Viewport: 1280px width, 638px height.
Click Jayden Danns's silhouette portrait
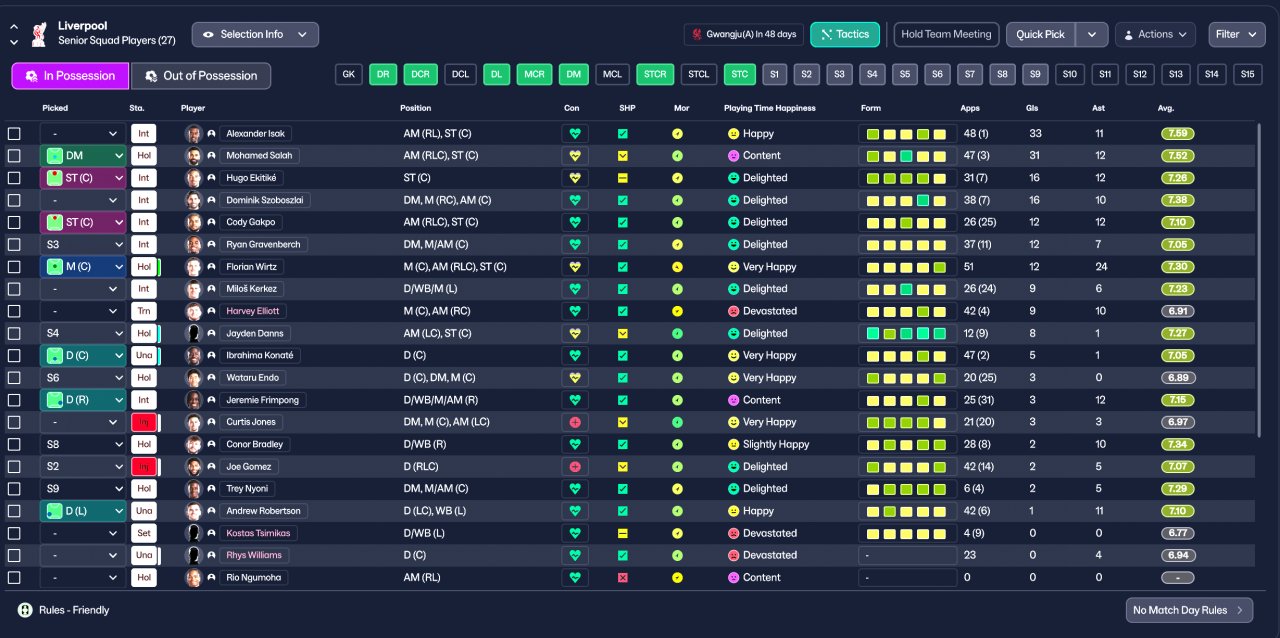coord(193,333)
